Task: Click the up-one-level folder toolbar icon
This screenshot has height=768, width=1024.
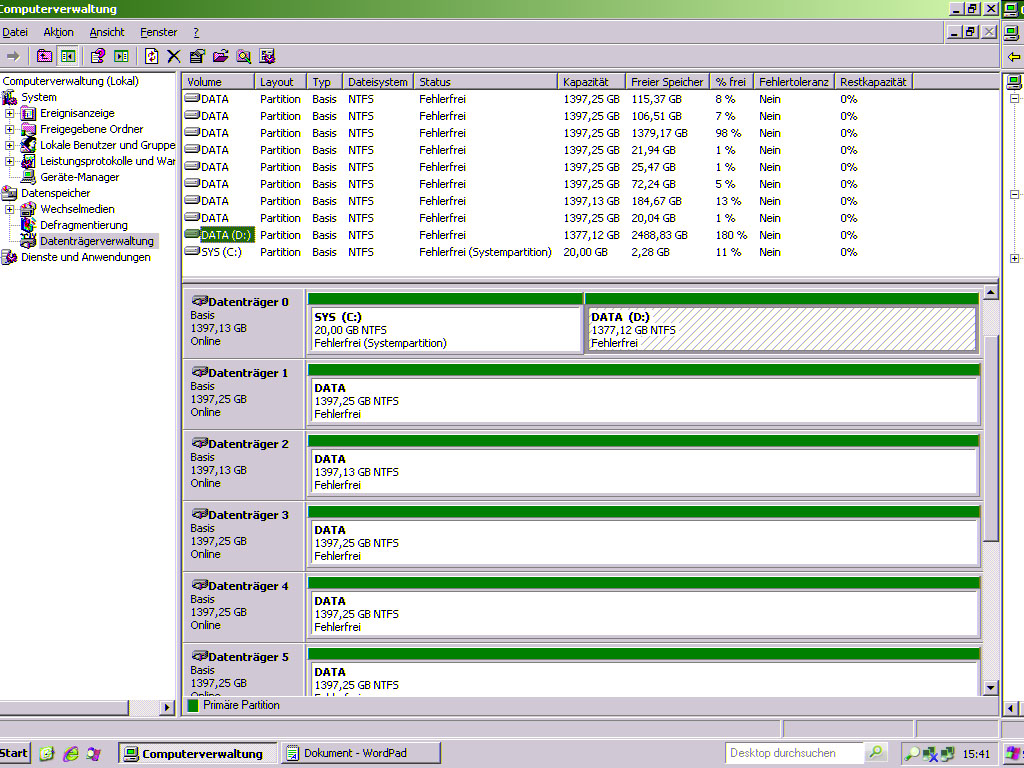Action: coord(44,56)
